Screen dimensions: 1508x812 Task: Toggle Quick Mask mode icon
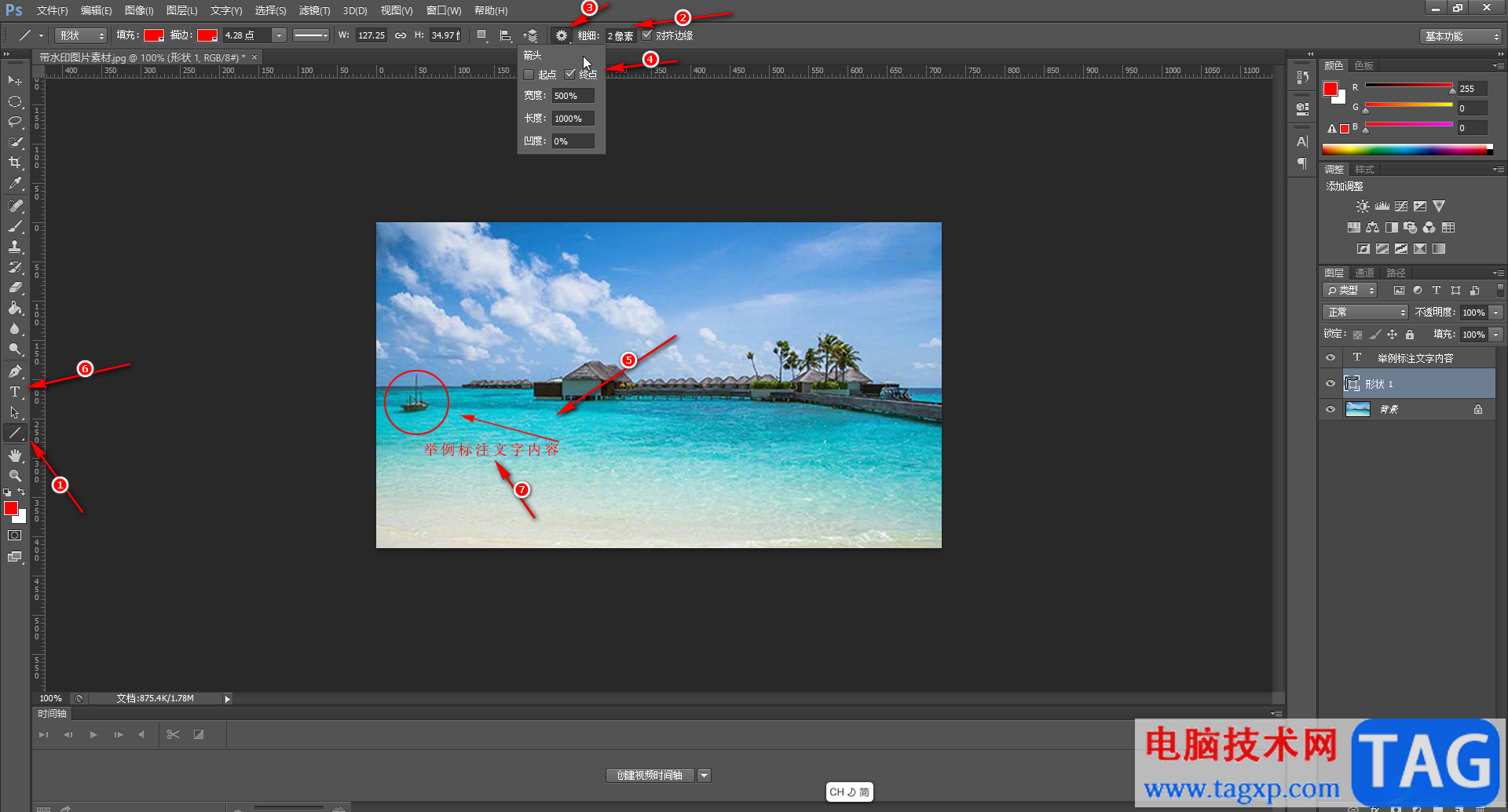click(x=15, y=536)
